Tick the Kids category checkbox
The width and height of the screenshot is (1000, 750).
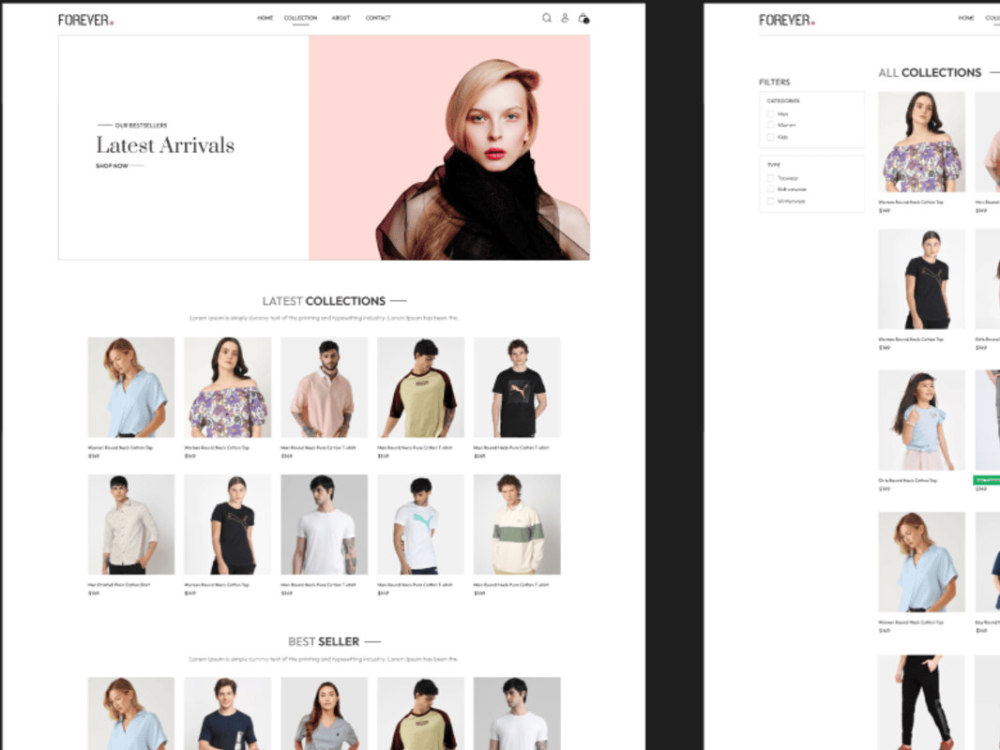[x=770, y=137]
